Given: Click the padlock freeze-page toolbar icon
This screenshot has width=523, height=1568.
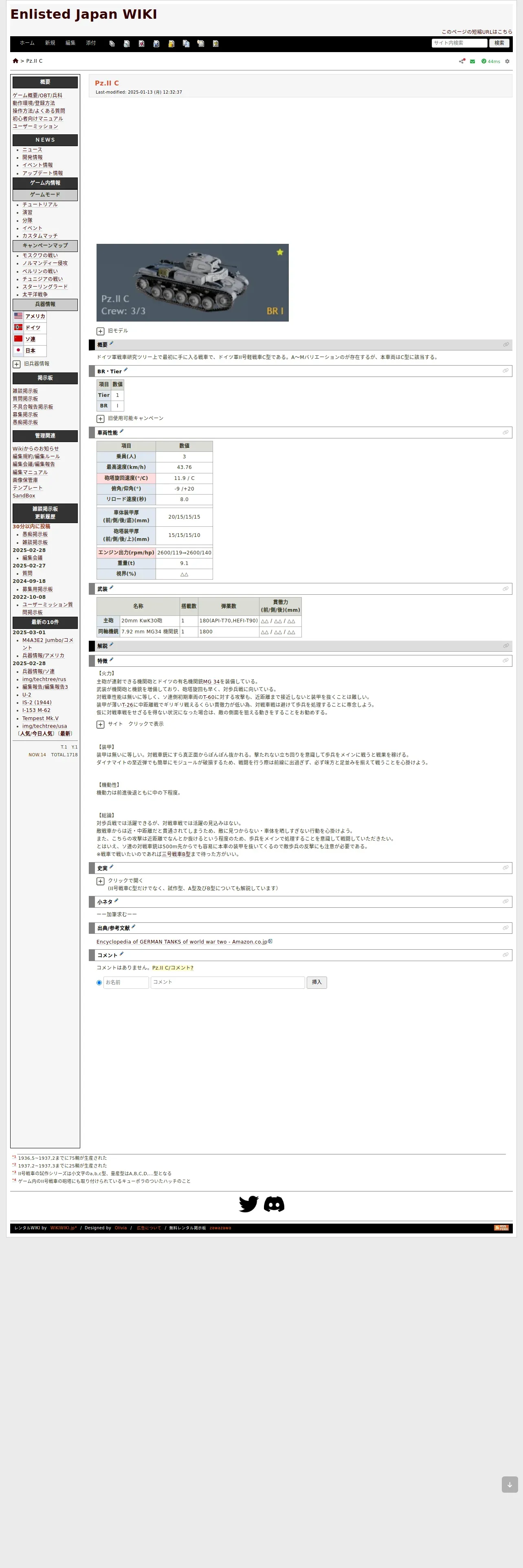Looking at the screenshot, I should pyautogui.click(x=171, y=44).
